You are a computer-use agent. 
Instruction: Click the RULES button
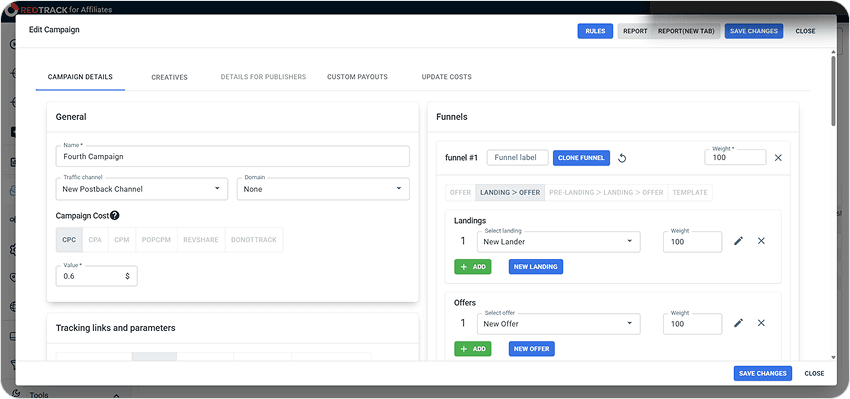[x=595, y=31]
